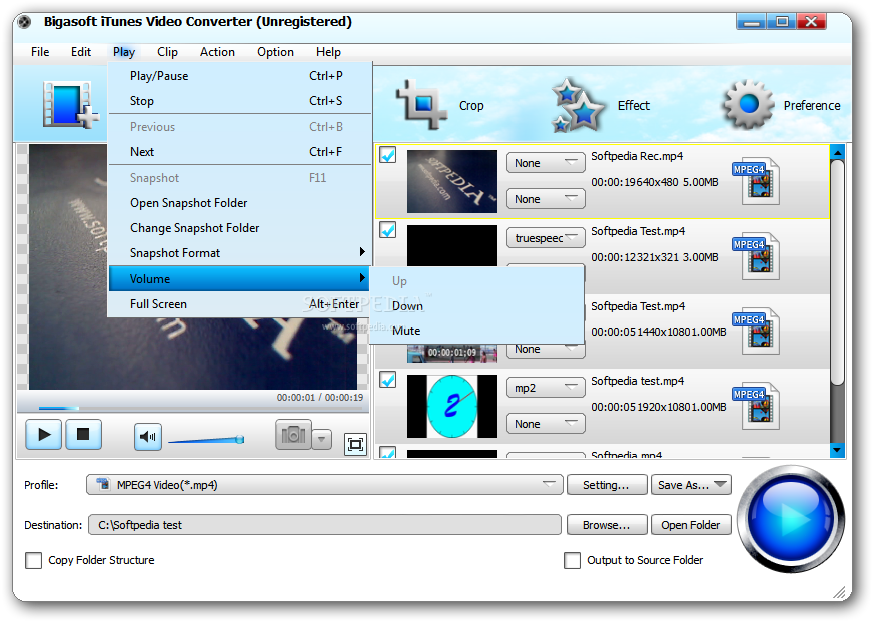Click the big blue Convert button
873x622 pixels.
[791, 519]
